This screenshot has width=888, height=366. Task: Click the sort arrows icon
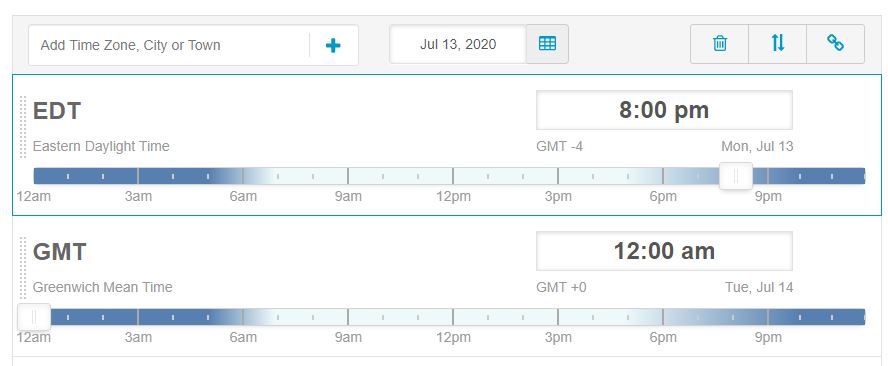(778, 44)
